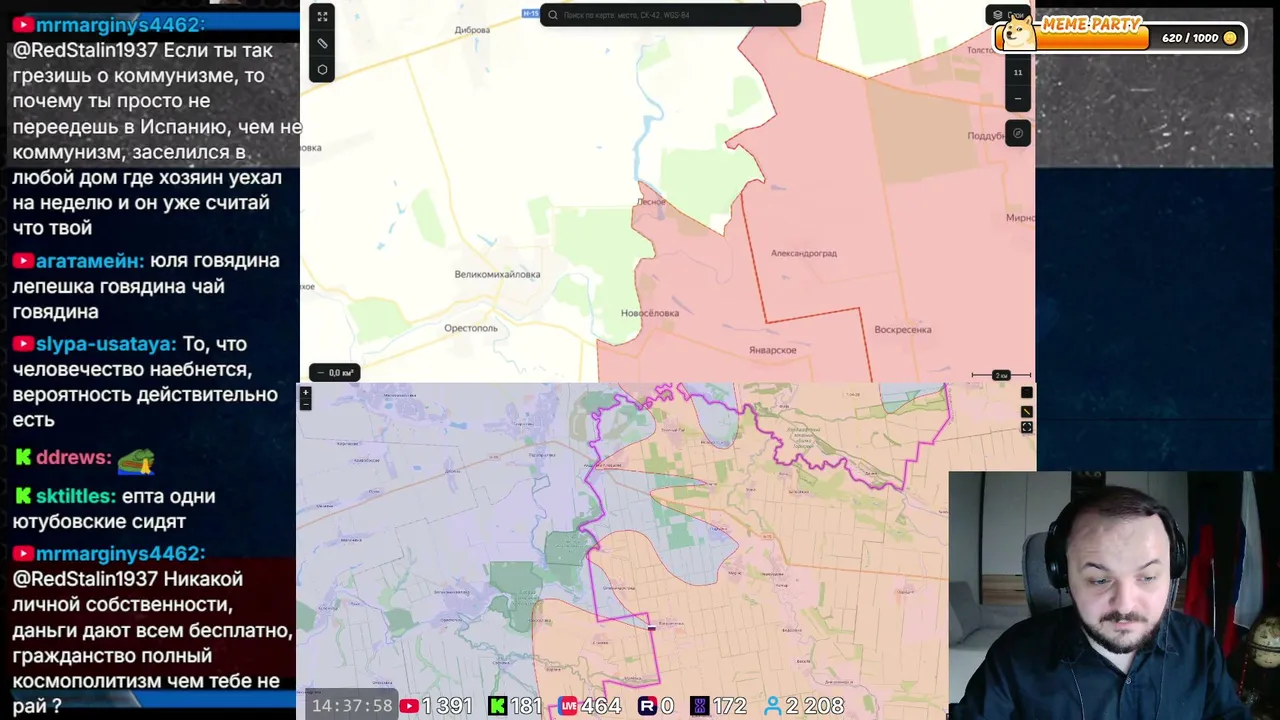
Task: Click the top dark square tool on the bottom map
Action: tap(1026, 393)
